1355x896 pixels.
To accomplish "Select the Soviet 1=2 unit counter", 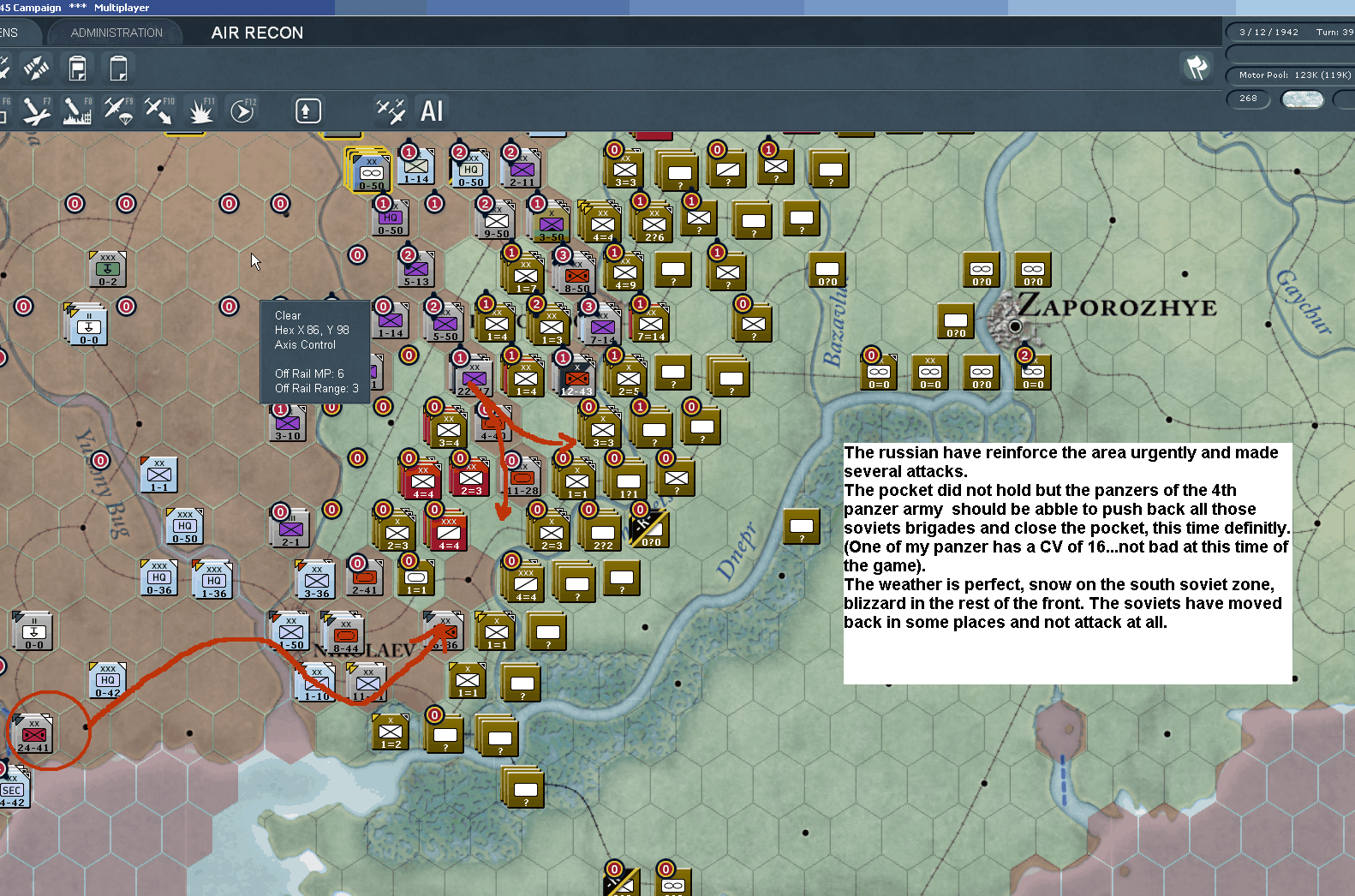I will coord(391,732).
